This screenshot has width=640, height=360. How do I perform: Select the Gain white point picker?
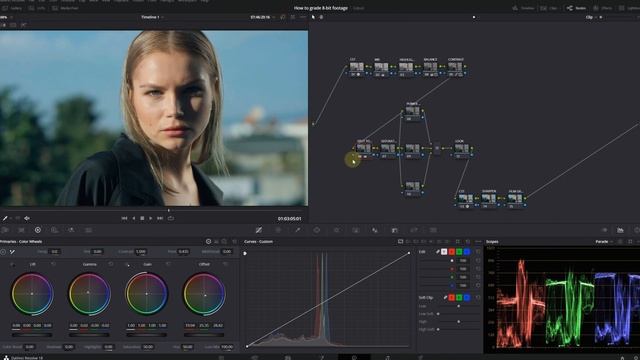tap(127, 264)
